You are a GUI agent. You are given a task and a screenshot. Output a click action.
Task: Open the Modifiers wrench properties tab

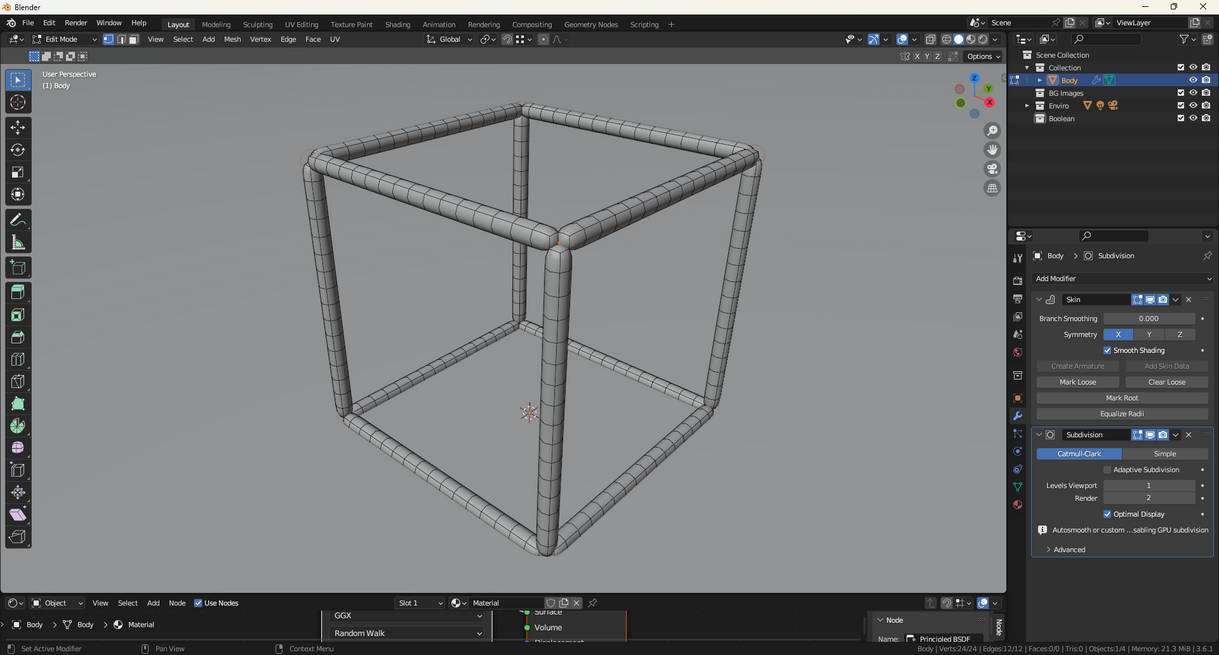click(1018, 416)
